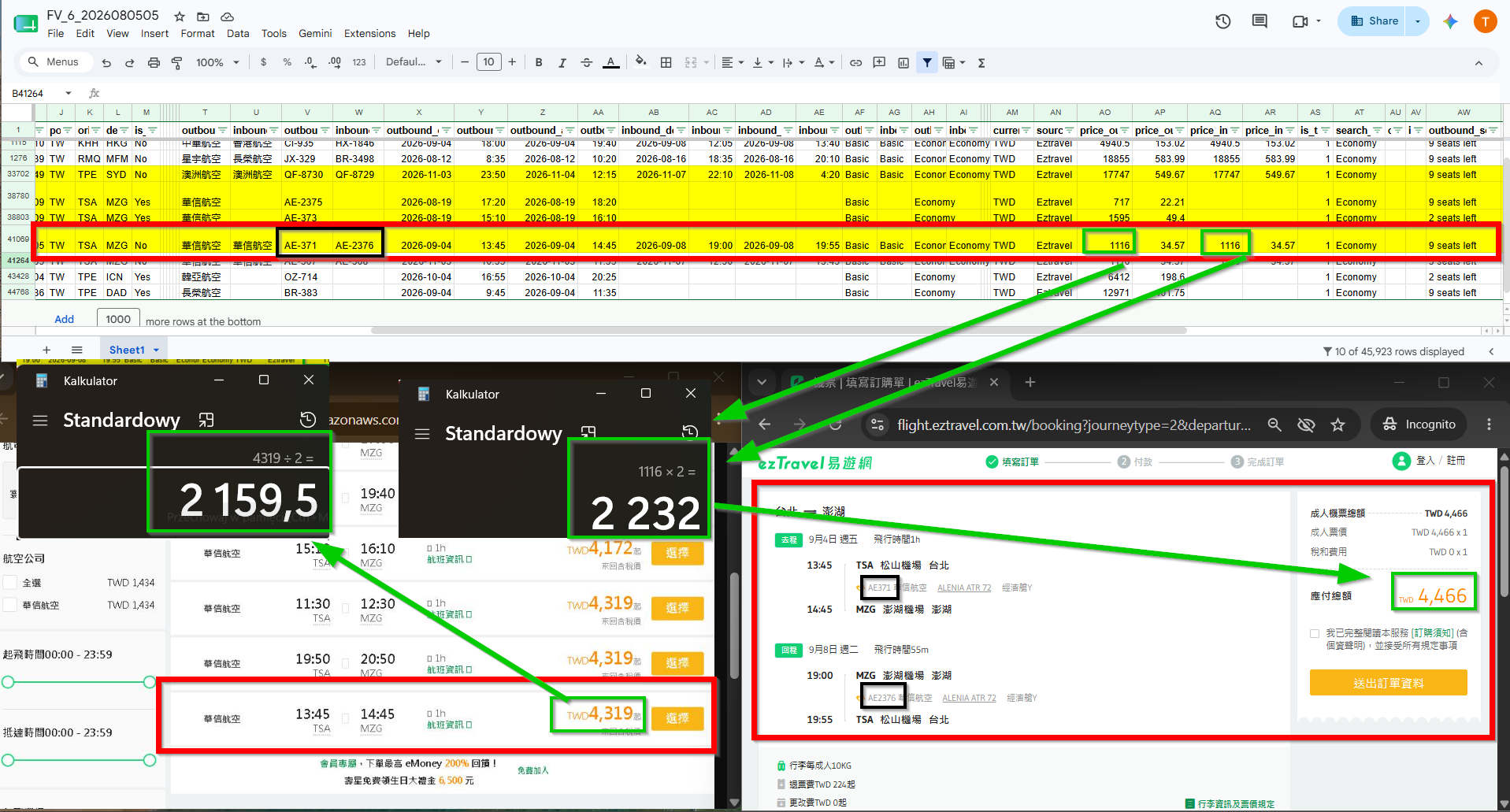Open the Google account avatar menu
The image size is (1510, 812).
pos(1486,21)
